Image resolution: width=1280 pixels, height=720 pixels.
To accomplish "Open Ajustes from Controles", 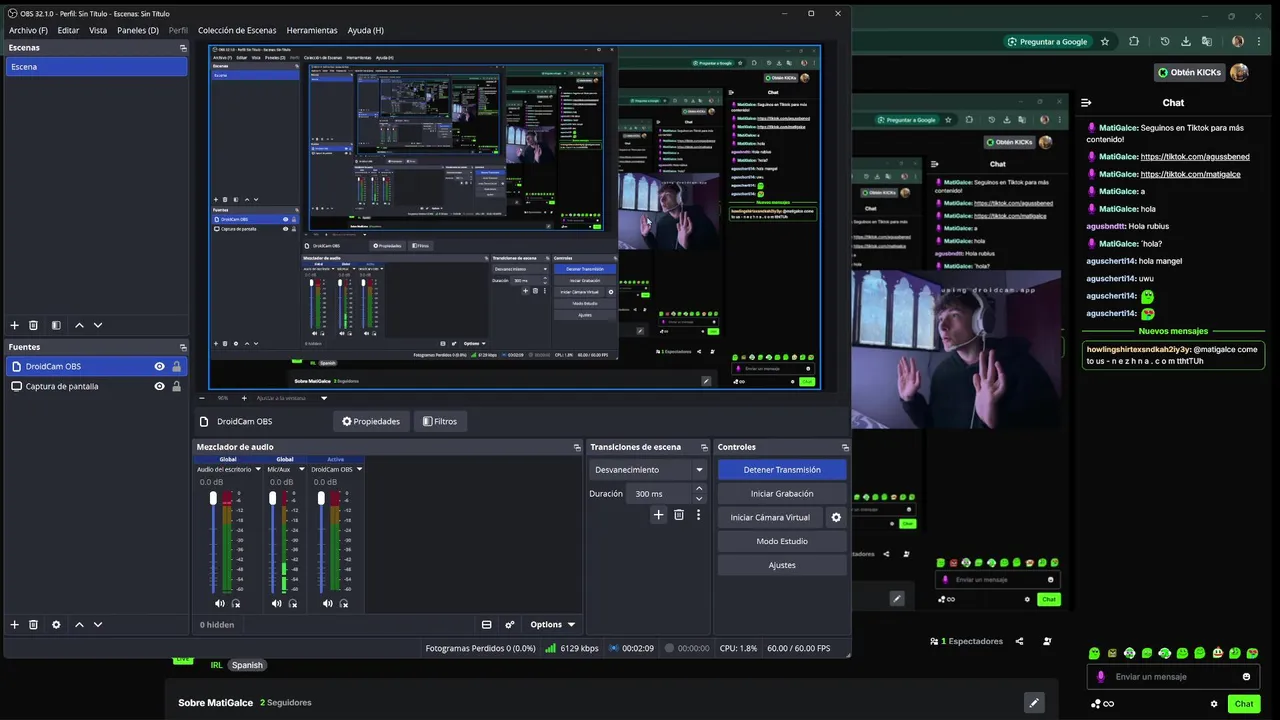I will click(782, 565).
